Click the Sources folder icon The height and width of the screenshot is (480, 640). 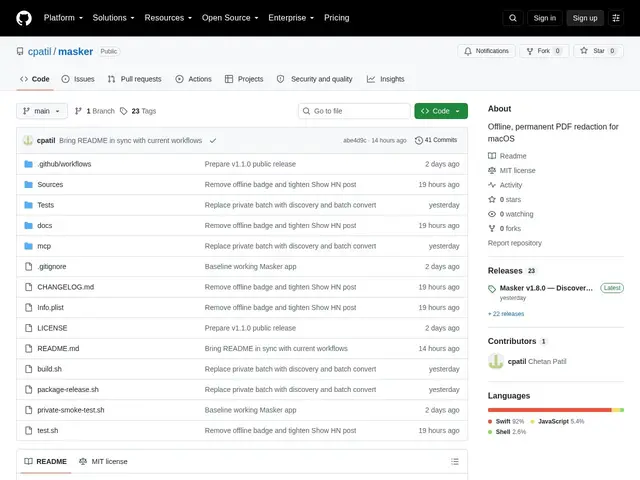[28, 184]
